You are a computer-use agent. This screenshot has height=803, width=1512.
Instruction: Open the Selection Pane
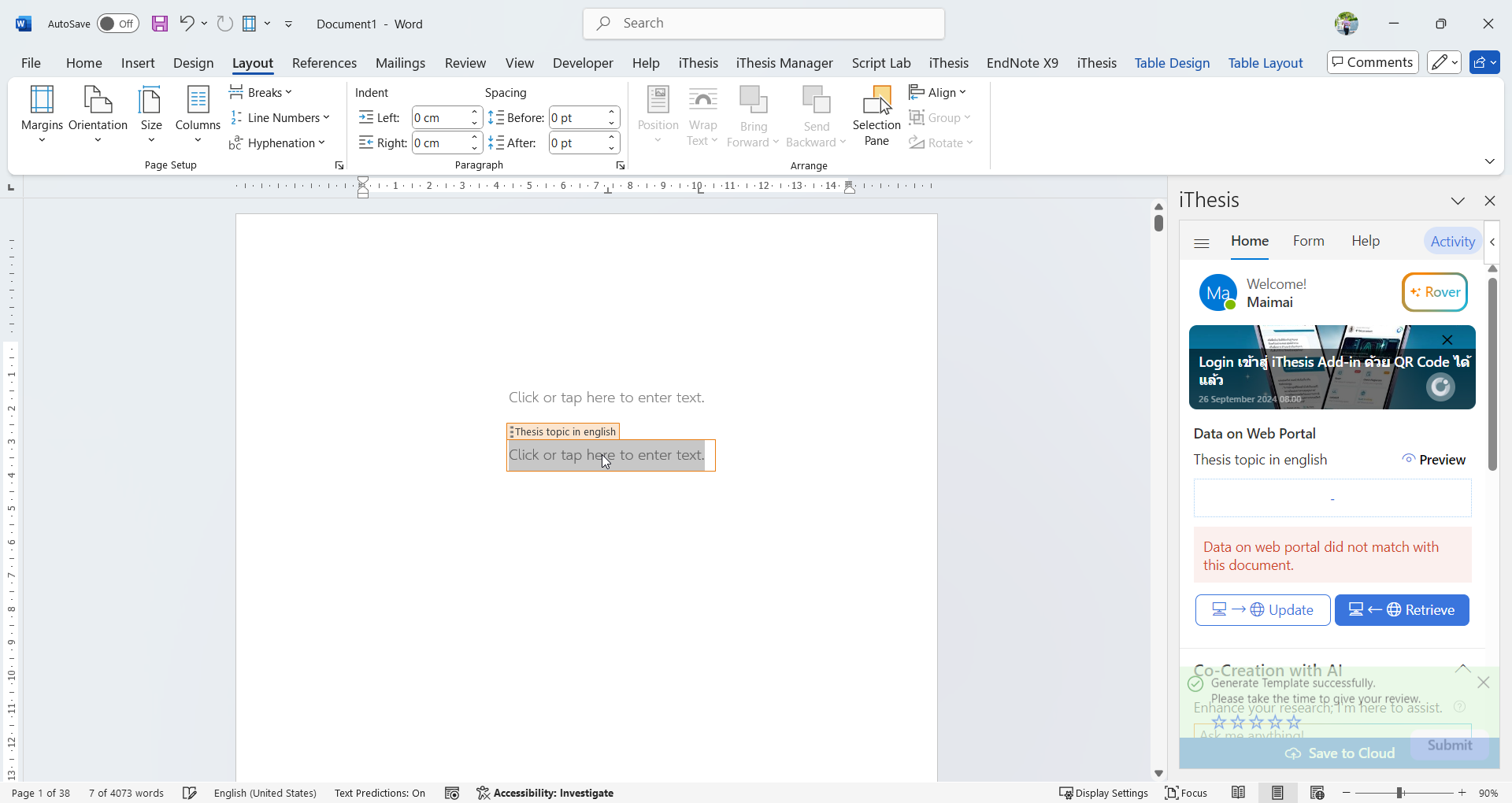click(x=876, y=117)
